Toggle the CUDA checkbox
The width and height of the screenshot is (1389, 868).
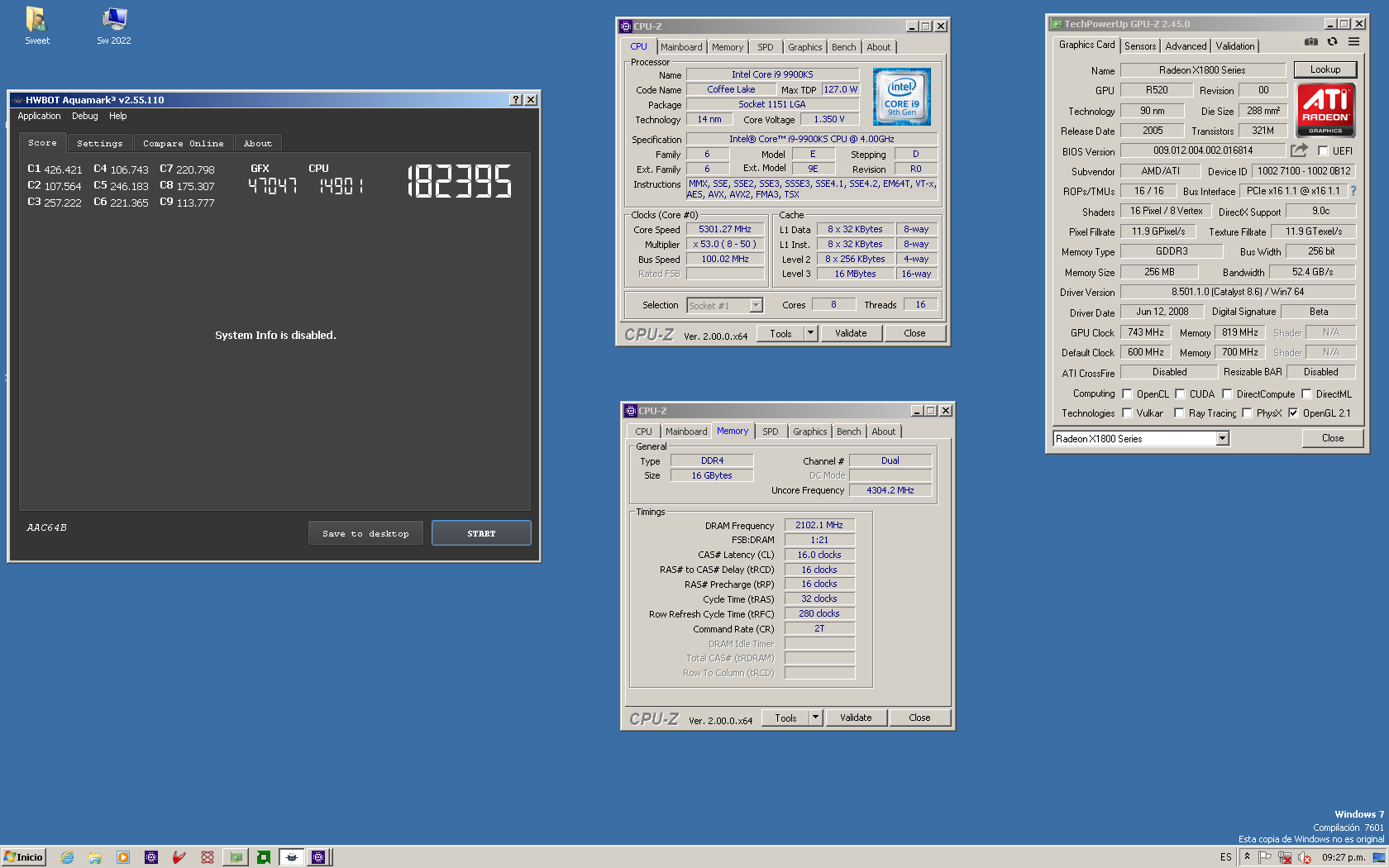1180,393
